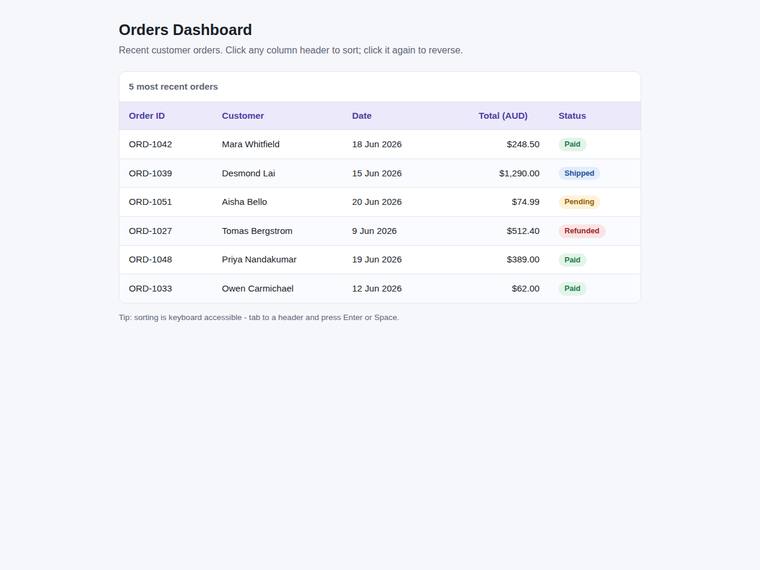Click the date 18 Jun 2026

point(377,144)
